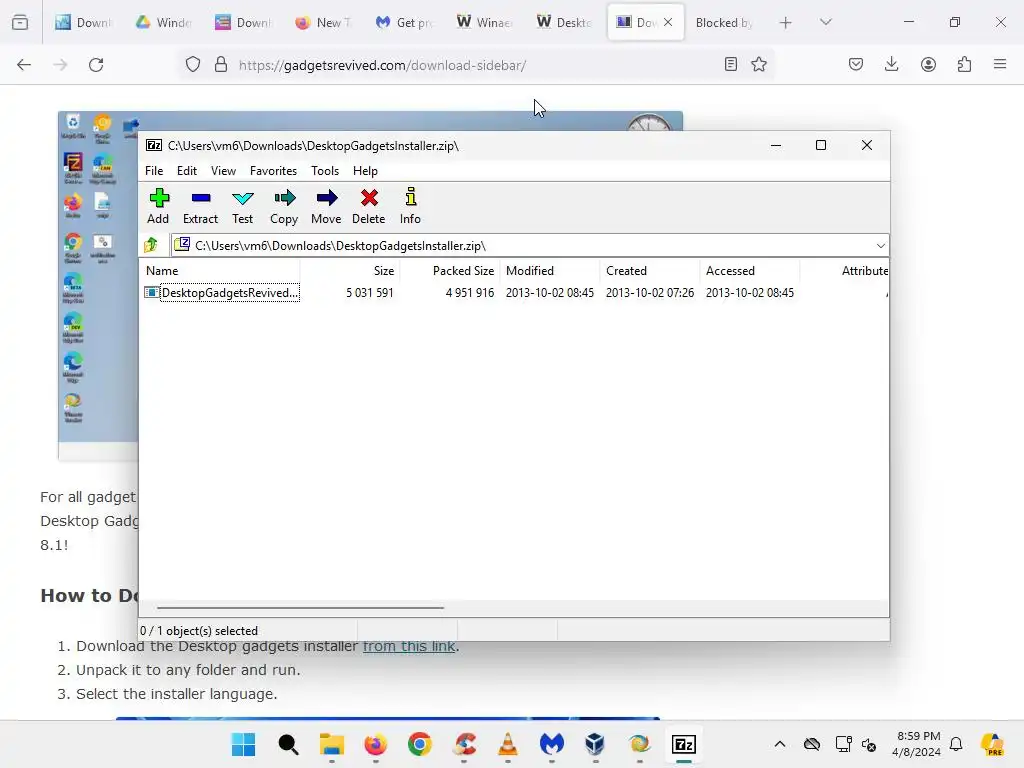This screenshot has height=768, width=1024.
Task: Click the file size value 5 031 591
Action: click(x=370, y=293)
